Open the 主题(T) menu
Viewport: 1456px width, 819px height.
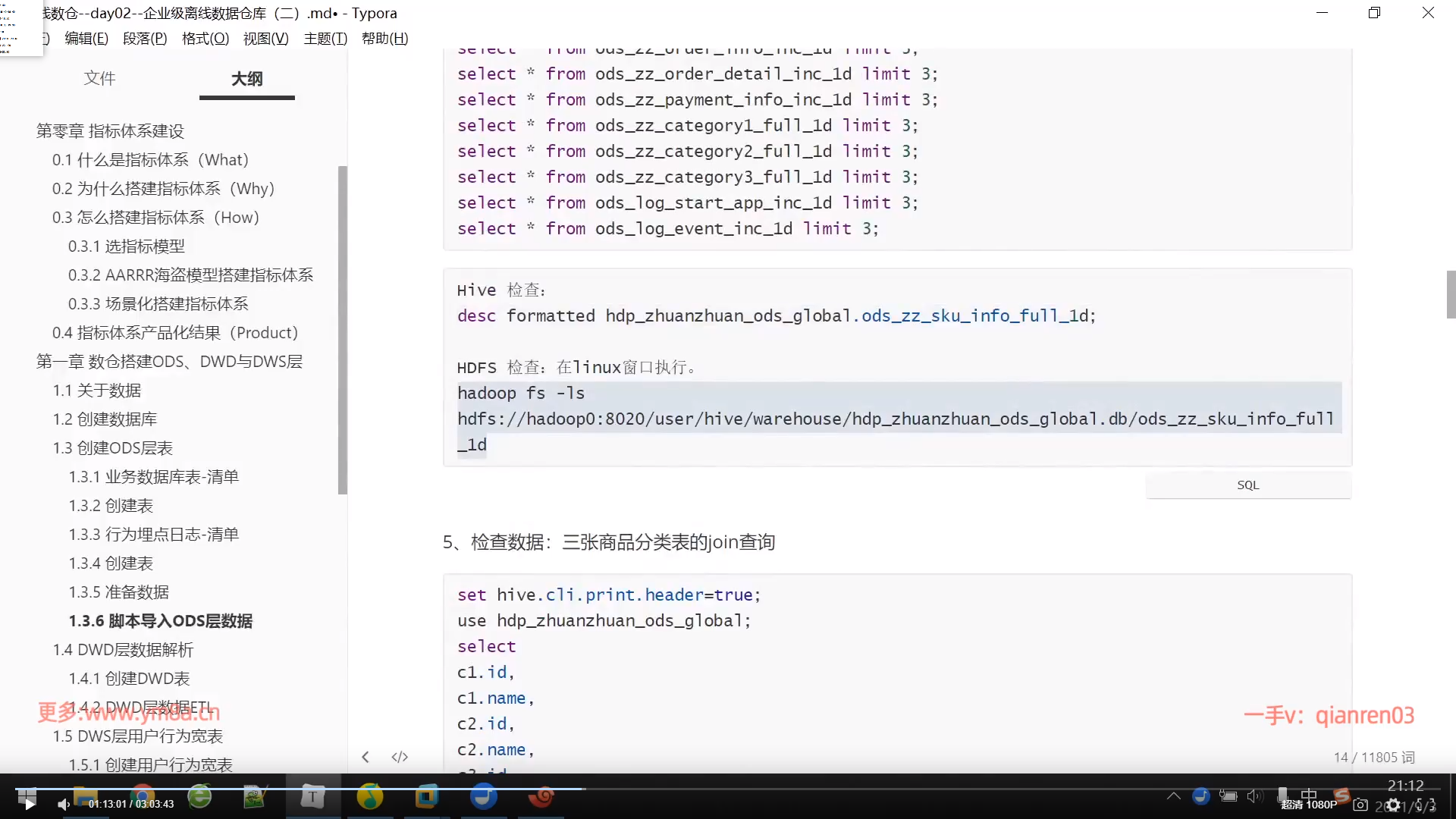(x=325, y=39)
